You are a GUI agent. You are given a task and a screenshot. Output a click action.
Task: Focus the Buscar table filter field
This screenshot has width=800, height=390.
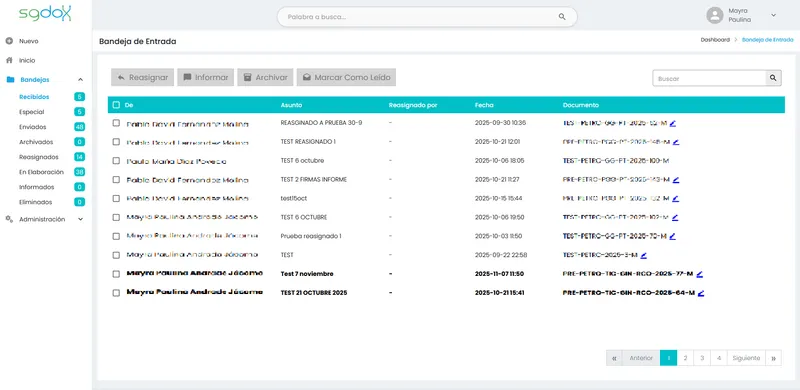pyautogui.click(x=709, y=78)
